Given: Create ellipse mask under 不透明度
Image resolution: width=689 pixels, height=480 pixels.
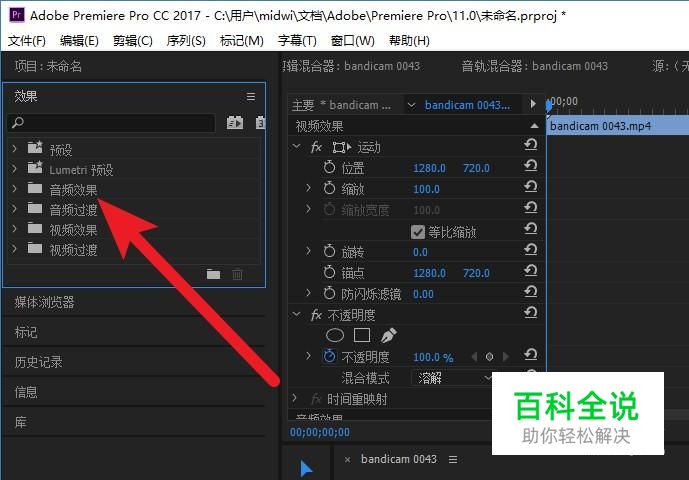Looking at the screenshot, I should coord(335,335).
